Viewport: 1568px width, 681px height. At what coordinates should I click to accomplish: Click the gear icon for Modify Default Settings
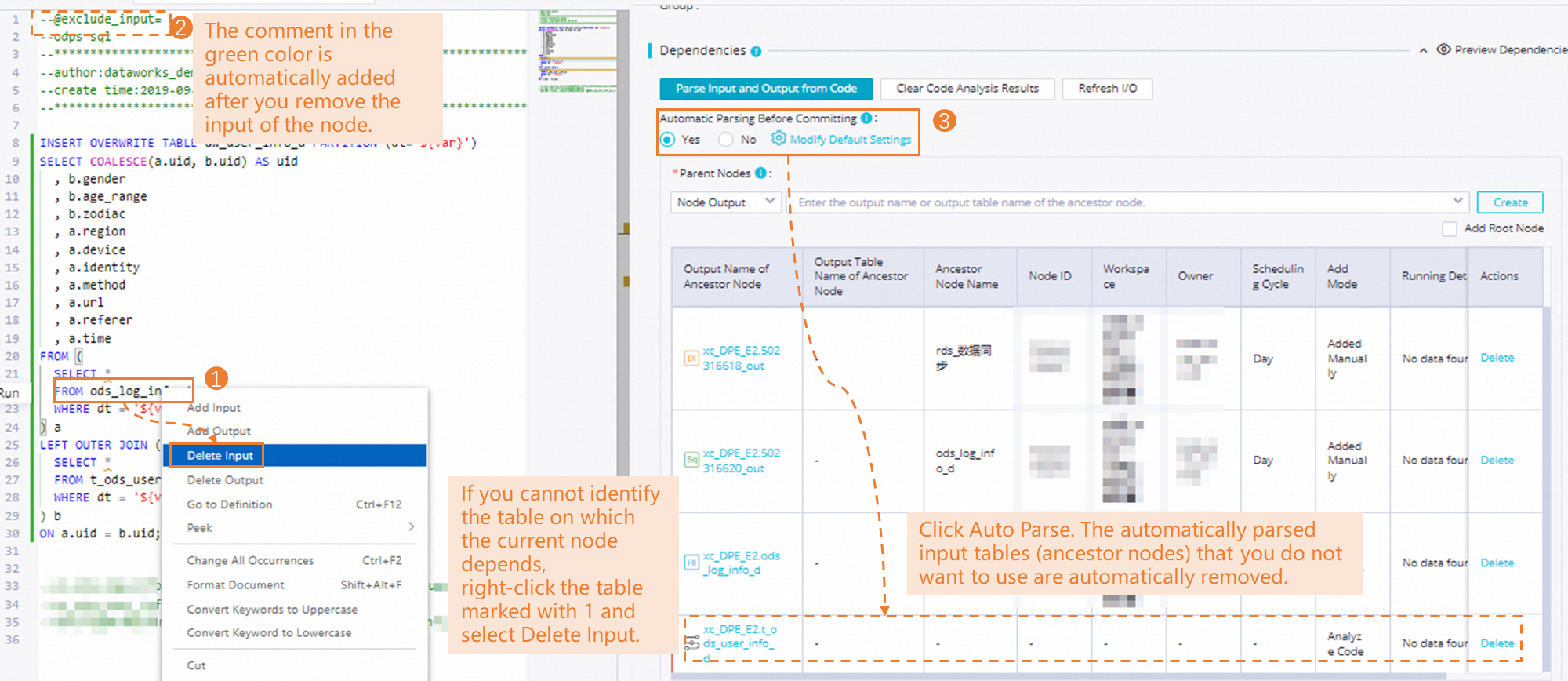[x=779, y=139]
